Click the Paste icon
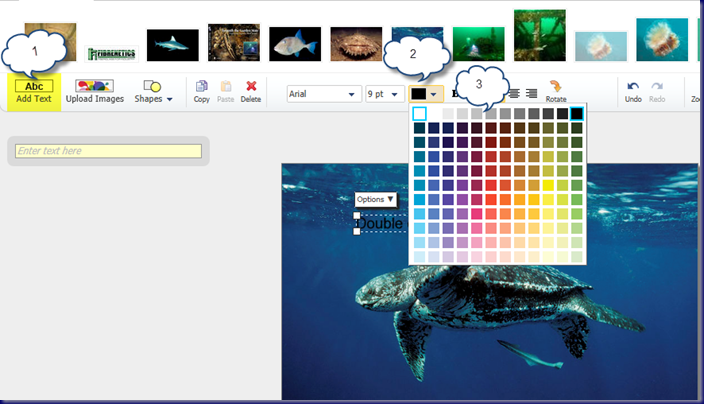This screenshot has width=704, height=404. 226,92
